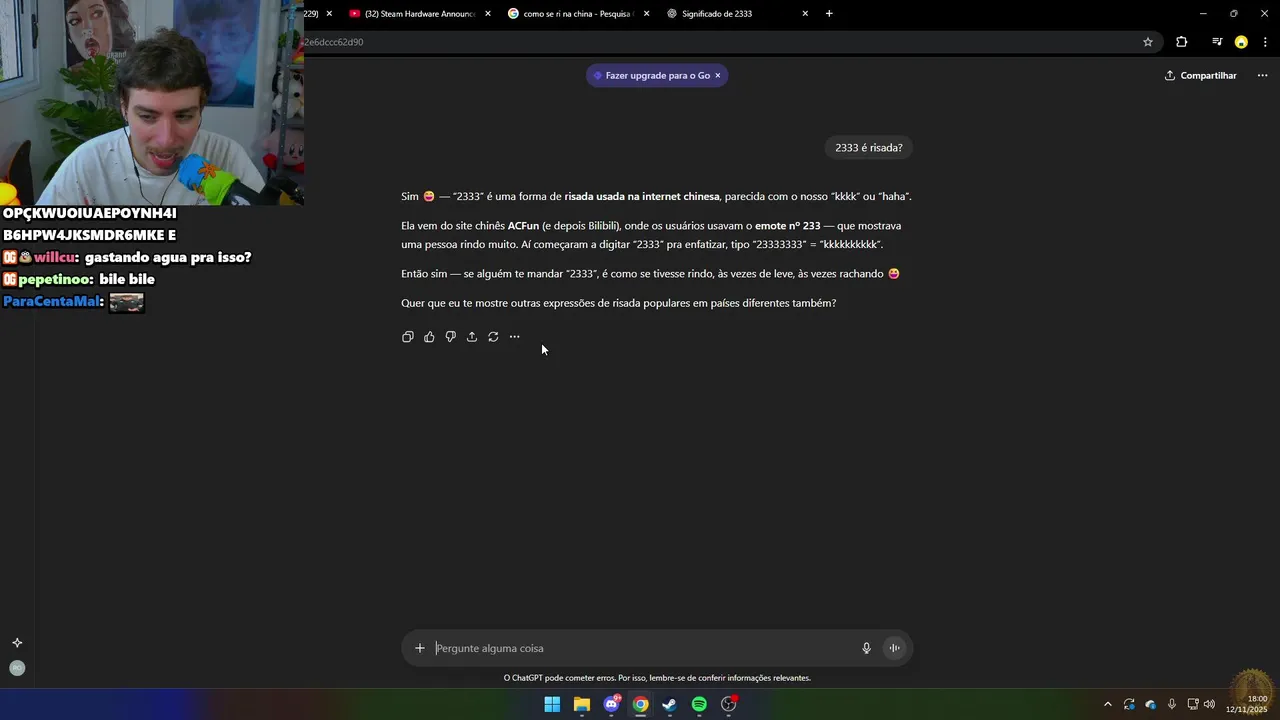Click the plus attachment button in prompt box

420,648
